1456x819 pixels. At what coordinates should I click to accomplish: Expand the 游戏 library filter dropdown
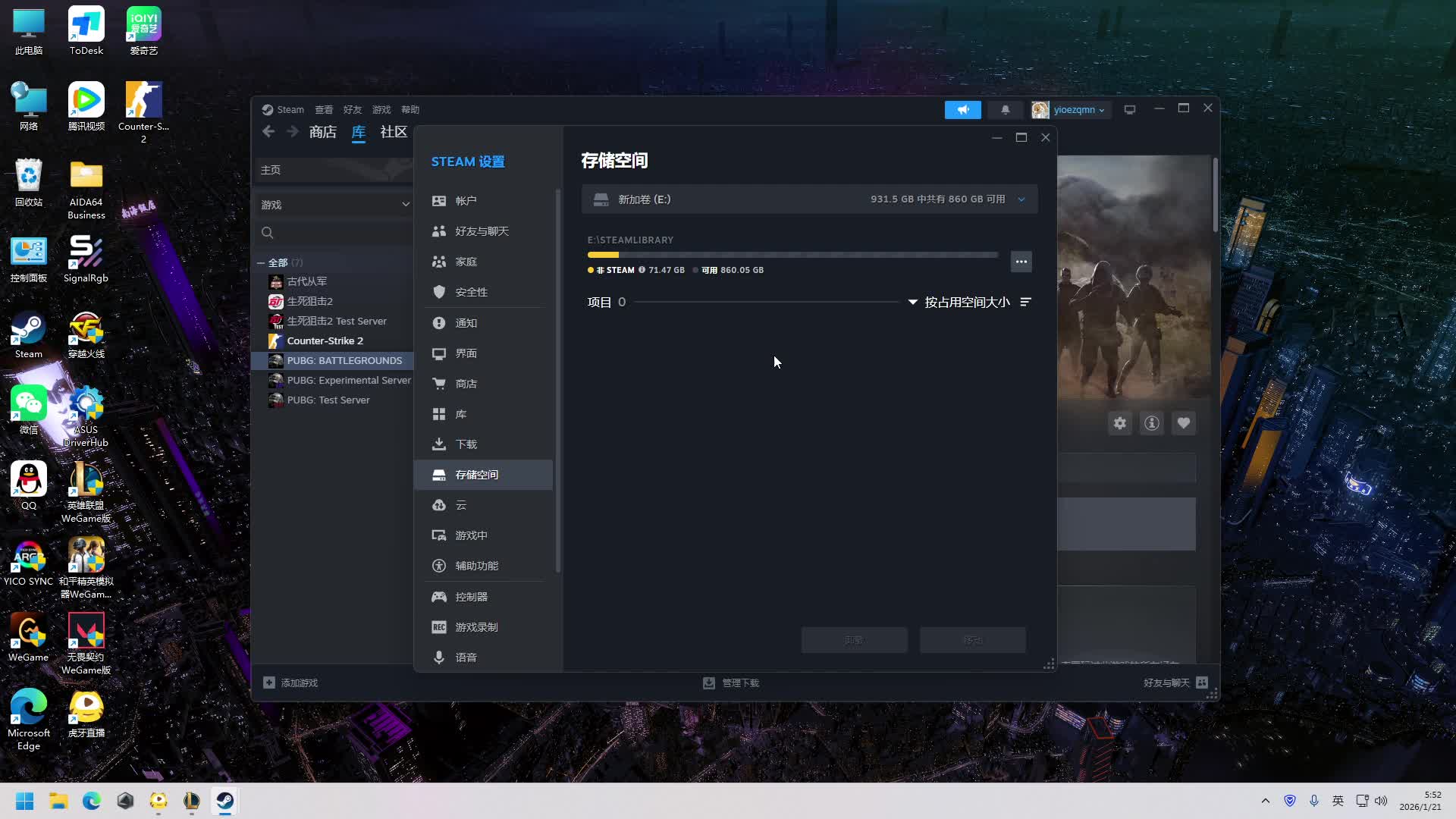point(334,205)
